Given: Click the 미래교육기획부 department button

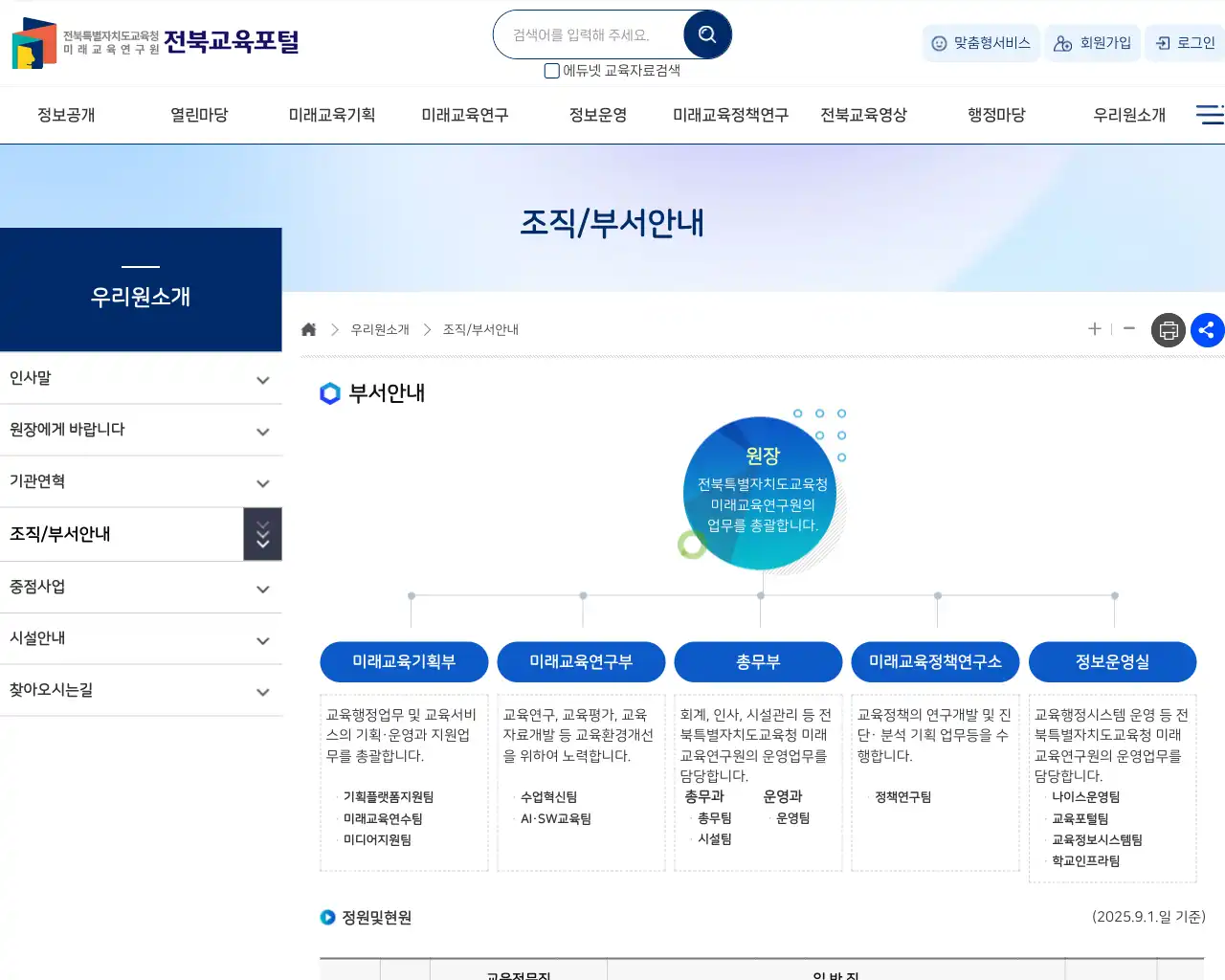Looking at the screenshot, I should 404,661.
